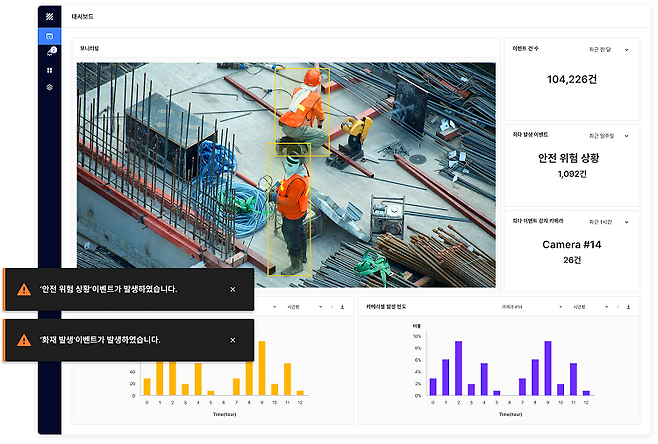Dismiss the '안전 위험 상황' notification
The height and width of the screenshot is (444, 658).
[x=233, y=289]
